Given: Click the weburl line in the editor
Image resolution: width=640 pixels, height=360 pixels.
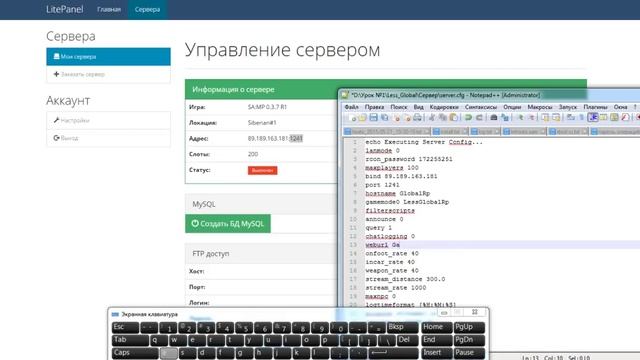Looking at the screenshot, I should [x=382, y=245].
